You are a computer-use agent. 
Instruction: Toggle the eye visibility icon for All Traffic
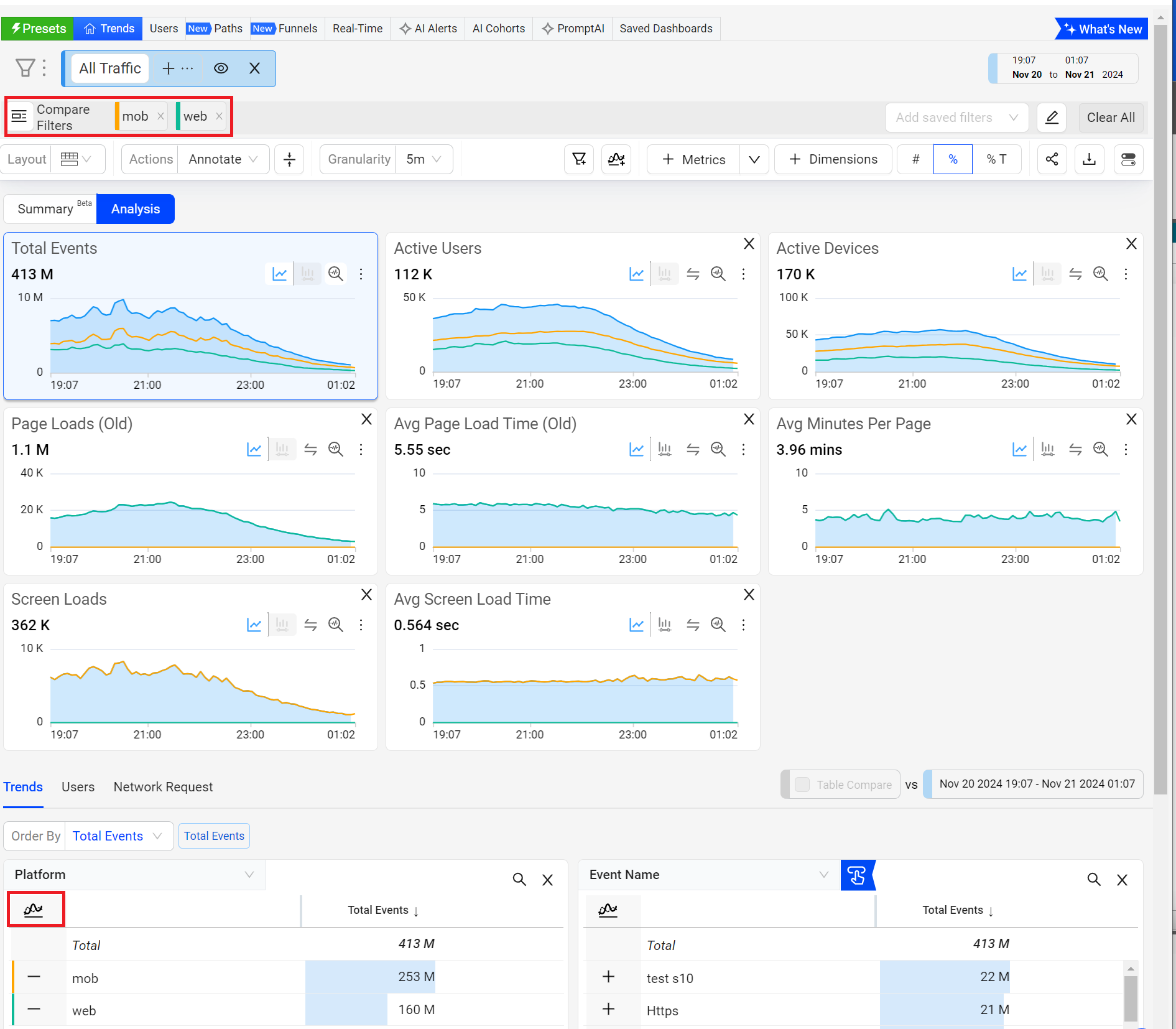[x=221, y=68]
